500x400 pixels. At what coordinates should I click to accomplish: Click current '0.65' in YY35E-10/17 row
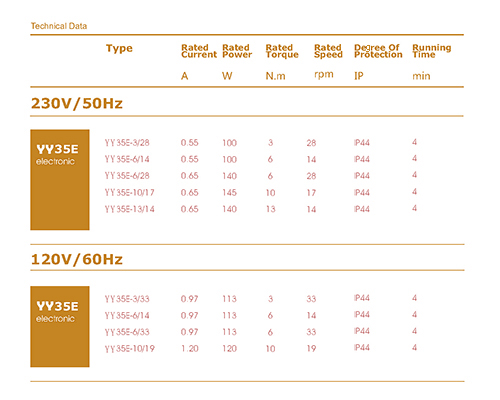click(x=190, y=193)
